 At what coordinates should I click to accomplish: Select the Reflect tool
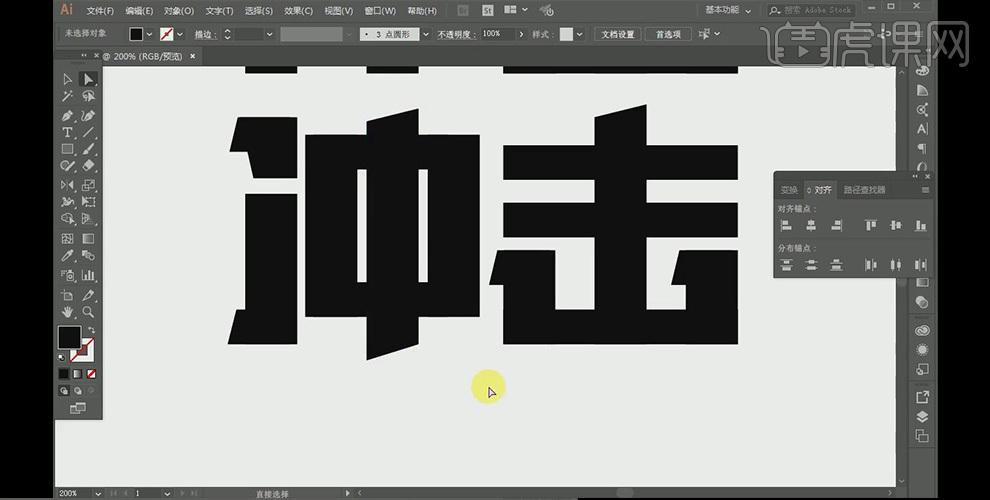(x=68, y=185)
